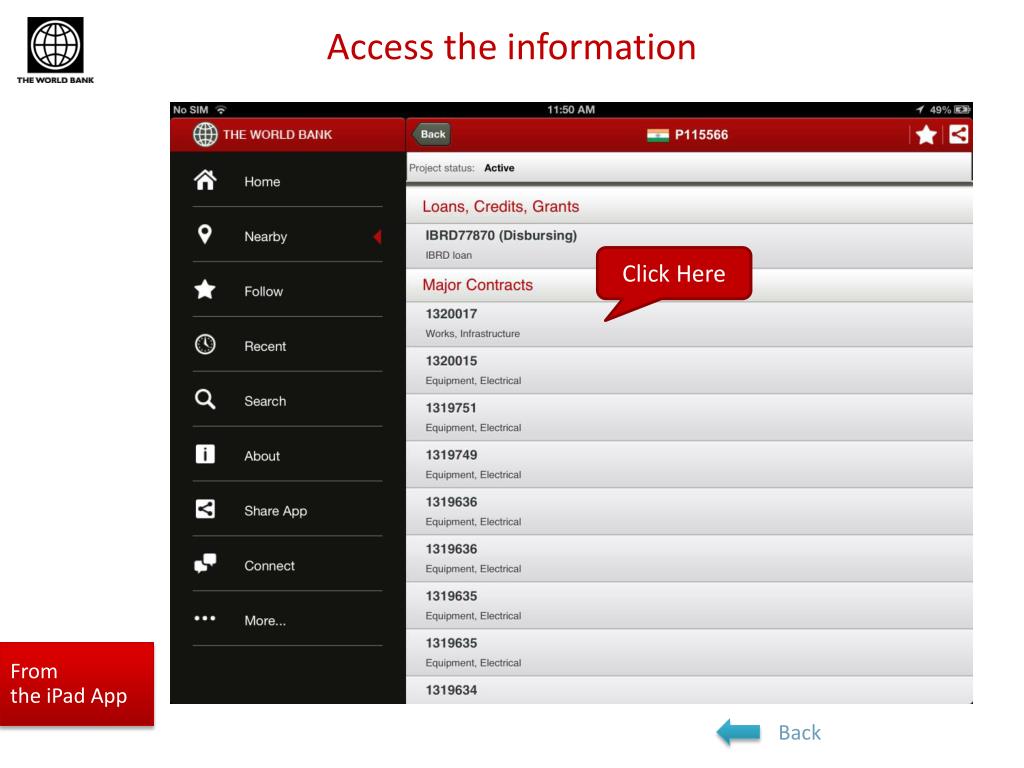
Task: Open the Recent menu item
Action: click(287, 345)
